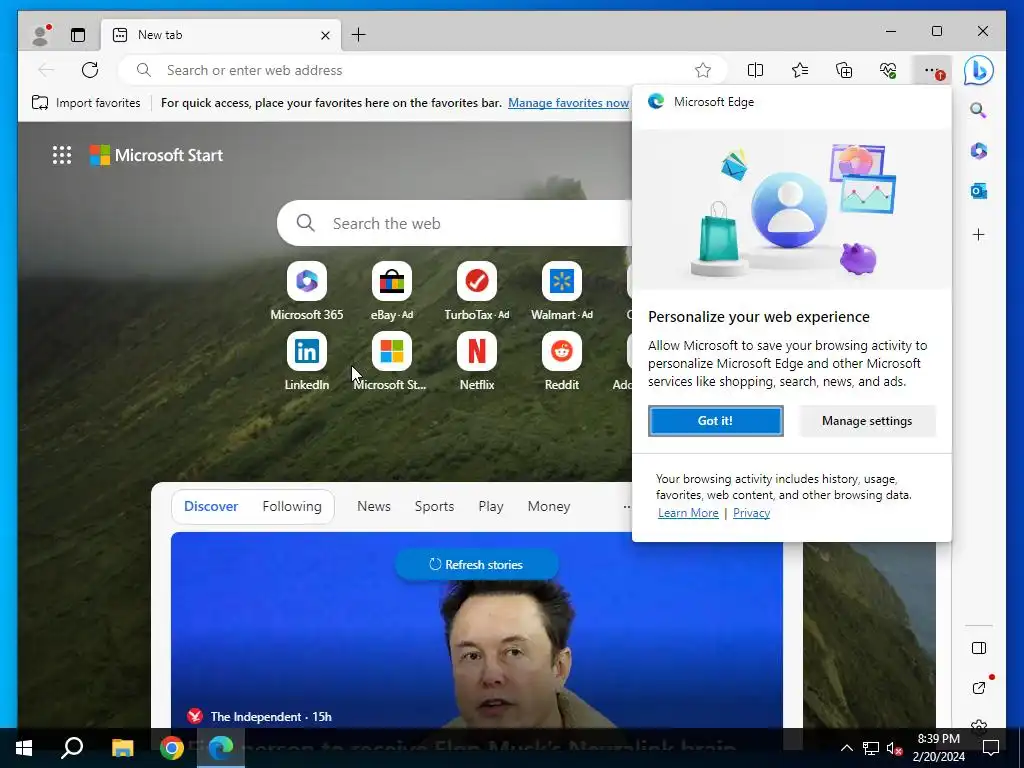Open sidebar Outlook icon
This screenshot has width=1024, height=768.
coord(978,191)
